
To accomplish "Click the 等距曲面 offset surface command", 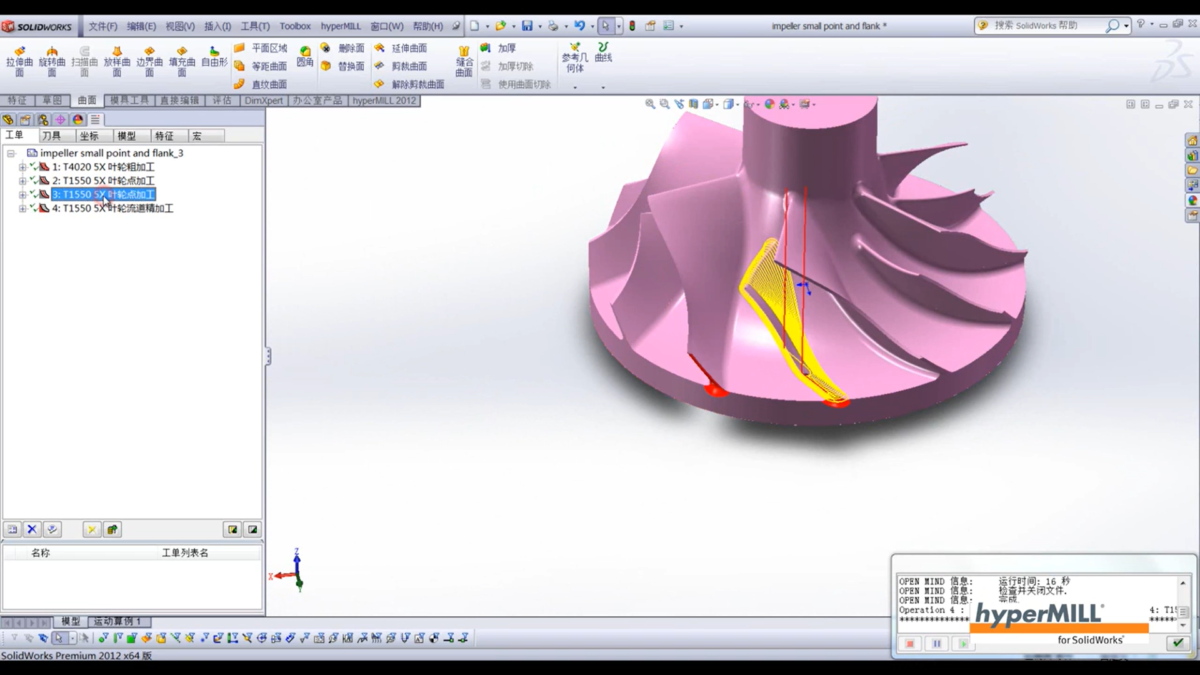I will pos(260,66).
